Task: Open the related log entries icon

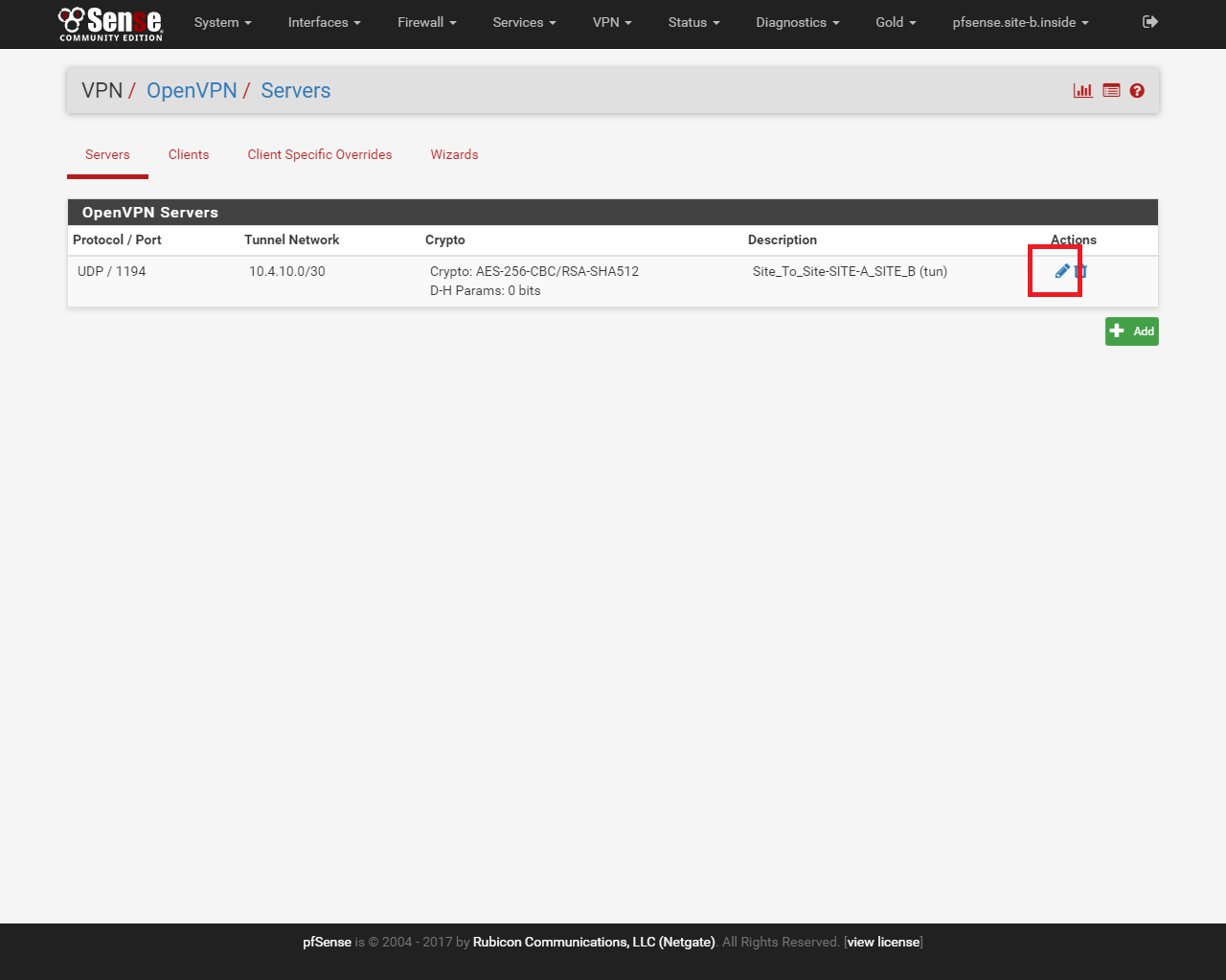Action: pos(1111,90)
